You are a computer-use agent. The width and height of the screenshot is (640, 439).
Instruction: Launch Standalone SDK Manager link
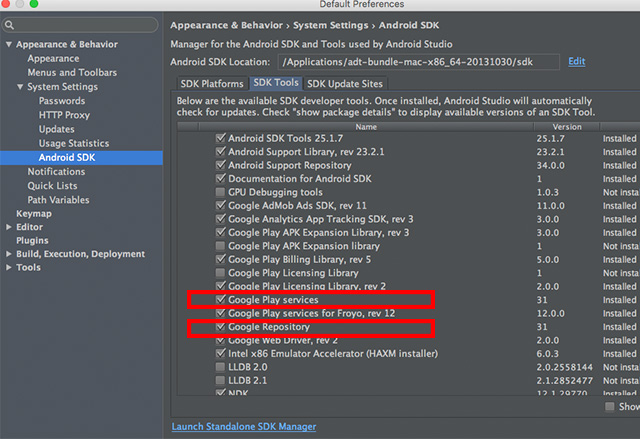[242, 427]
